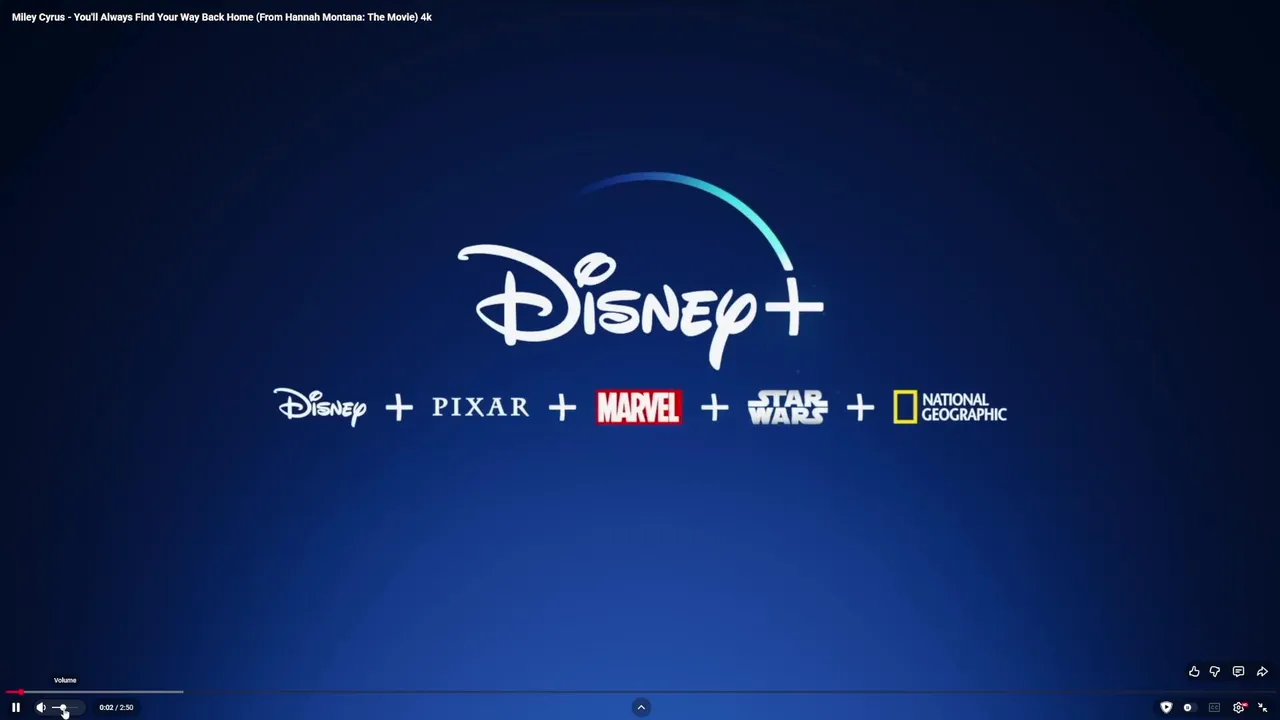Image resolution: width=1280 pixels, height=720 pixels.
Task: Toggle the autoplay switch
Action: [x=1188, y=707]
